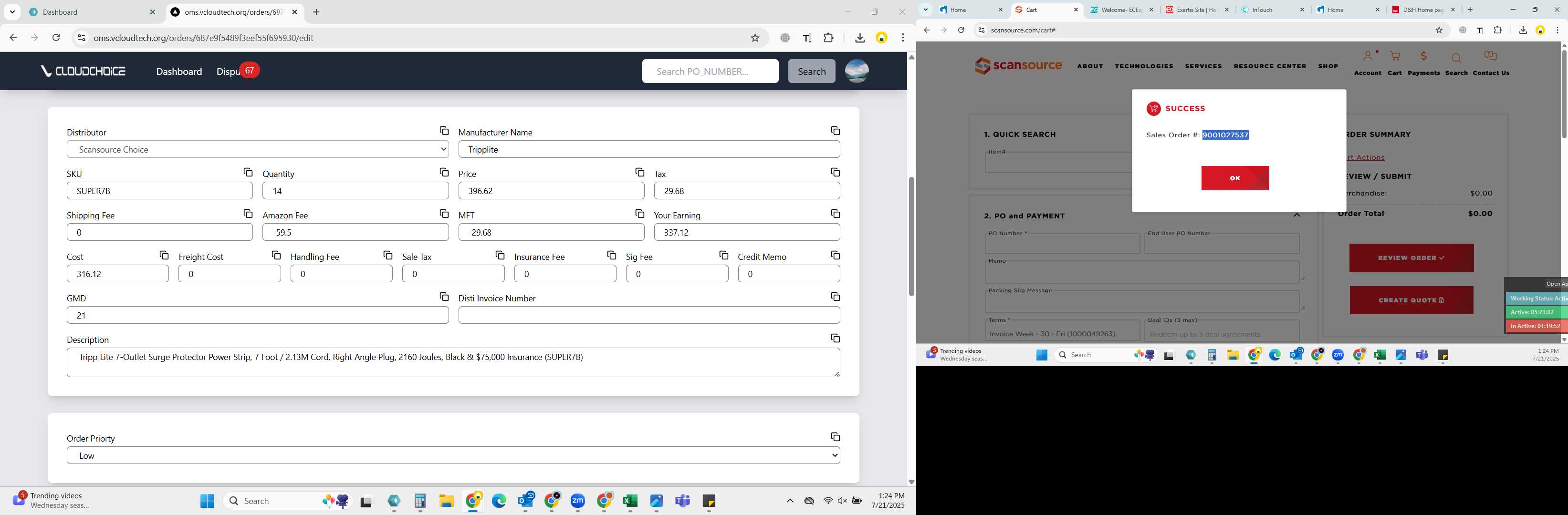The image size is (1568, 515).
Task: Copy the Amazon Fee value
Action: point(444,214)
